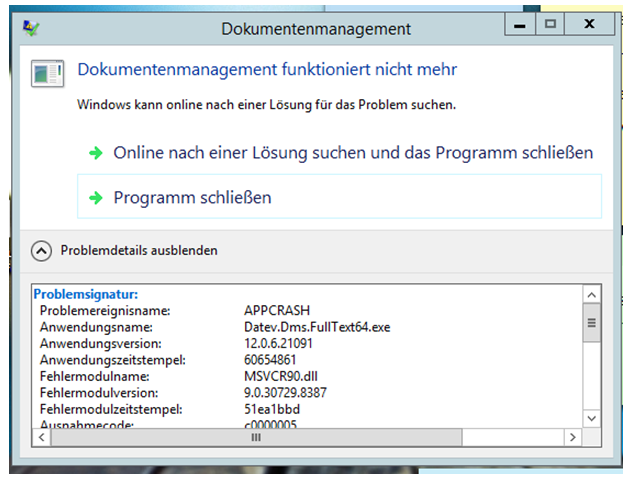Click the Fehlermodulversion: label
Viewport: 637px width, 483px height.
(99, 393)
